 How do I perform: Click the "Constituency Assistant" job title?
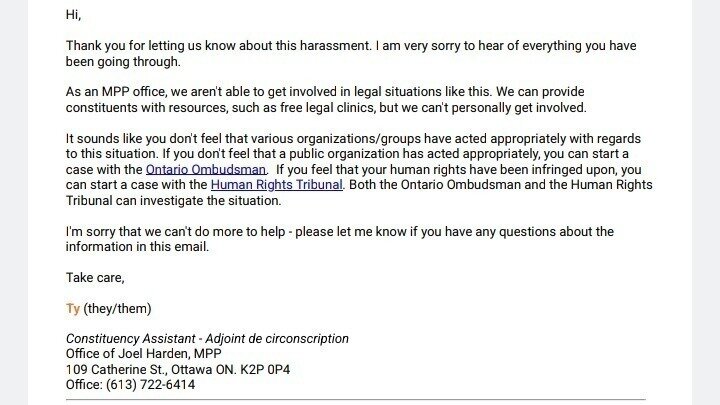(x=131, y=339)
